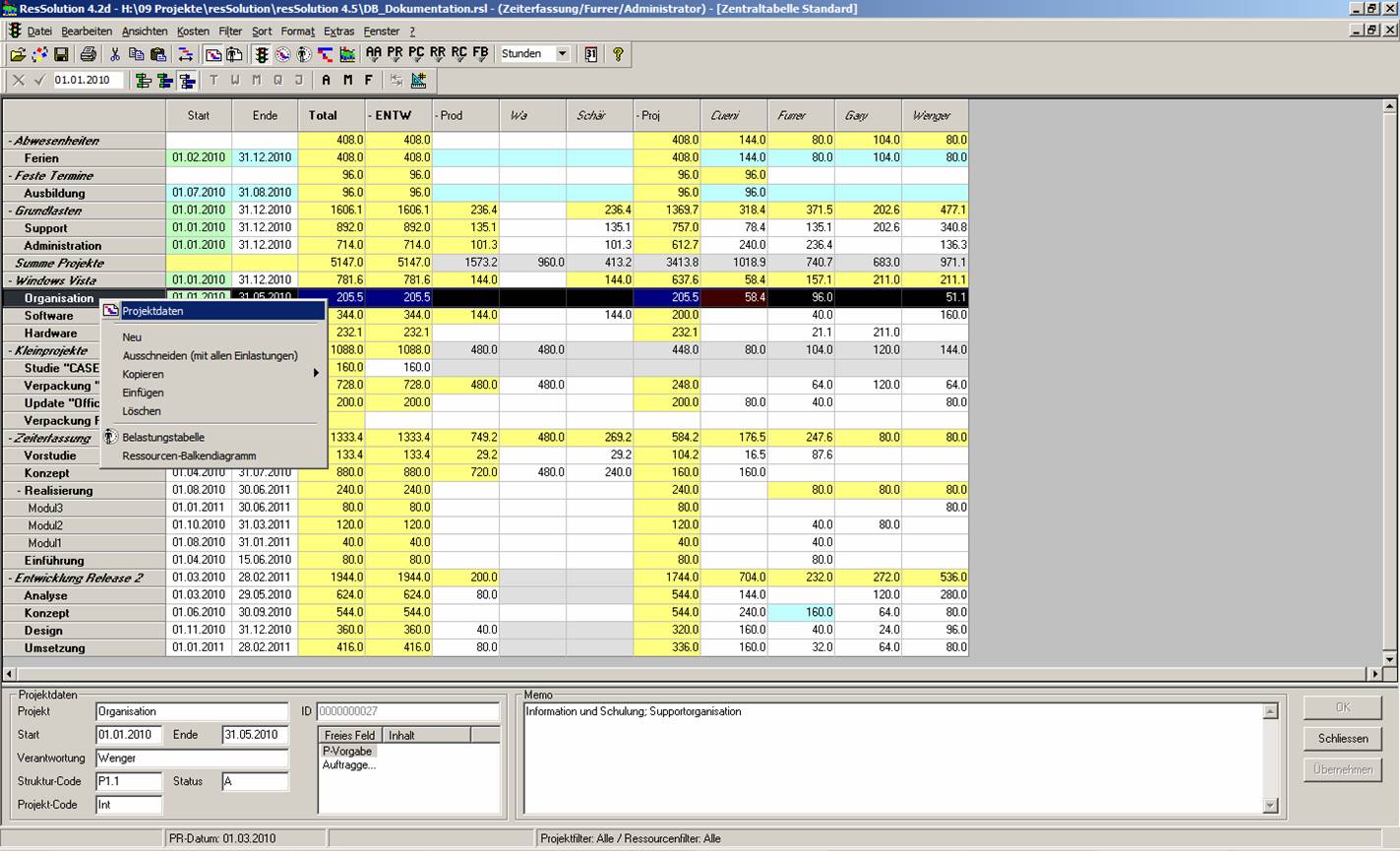Click the table's vertical scrollbar down arrow
Screen dimensions: 1400x851
[1390, 659]
